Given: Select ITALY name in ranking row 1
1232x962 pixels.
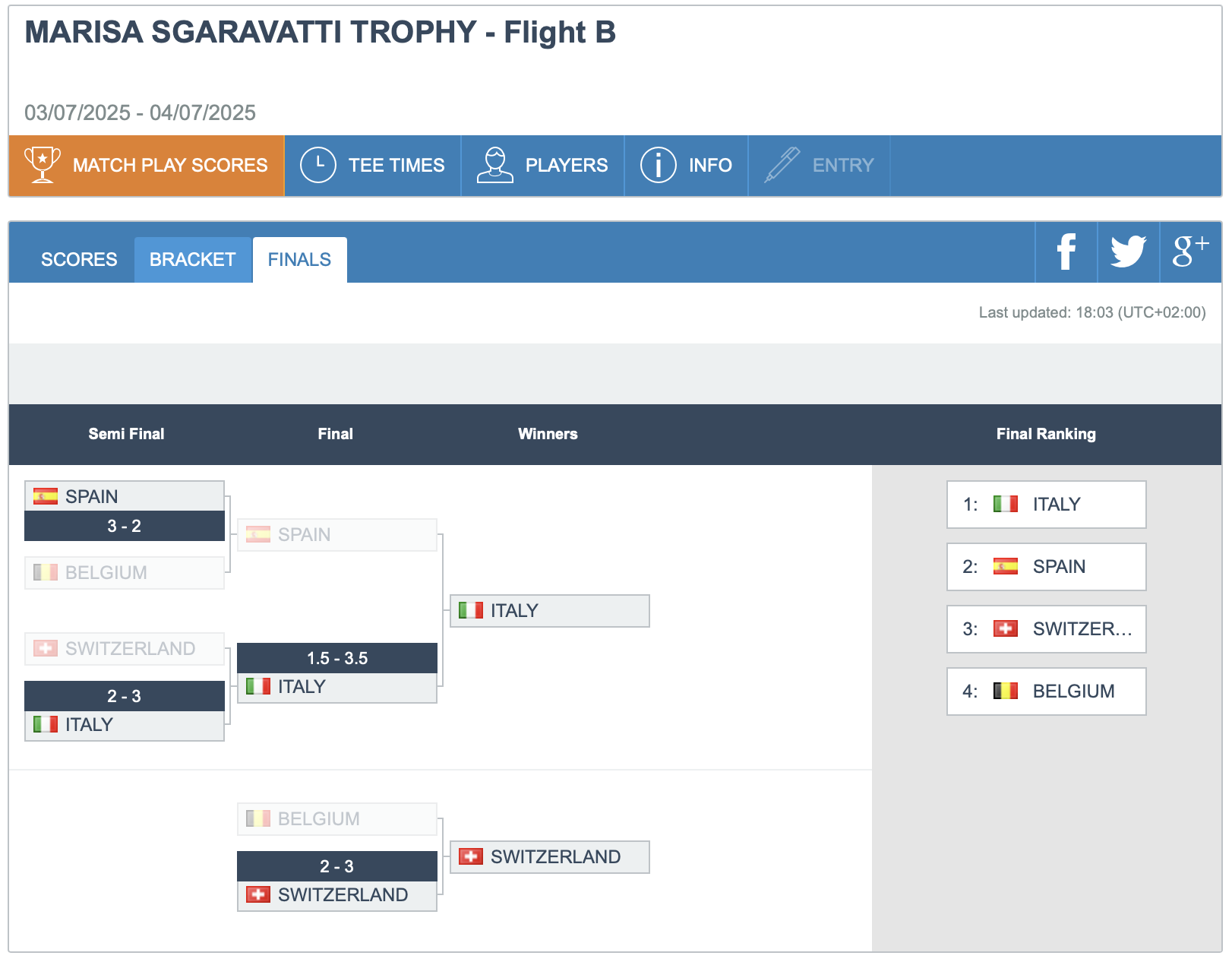Looking at the screenshot, I should (x=1057, y=505).
